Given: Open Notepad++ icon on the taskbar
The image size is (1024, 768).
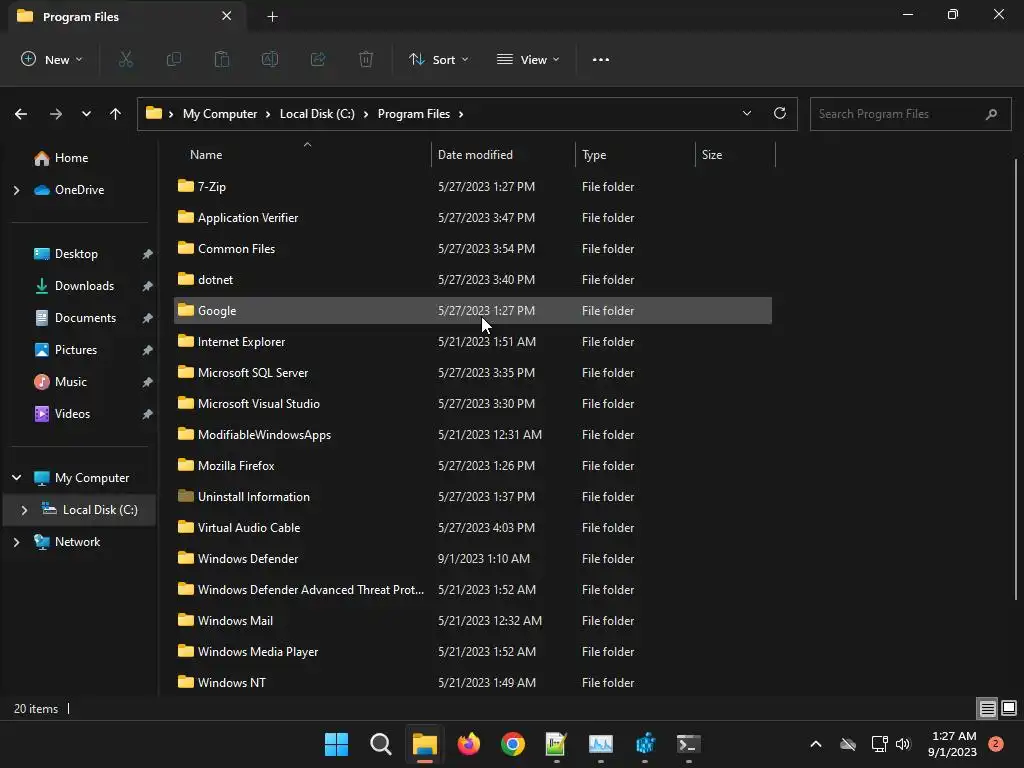Looking at the screenshot, I should pyautogui.click(x=556, y=744).
